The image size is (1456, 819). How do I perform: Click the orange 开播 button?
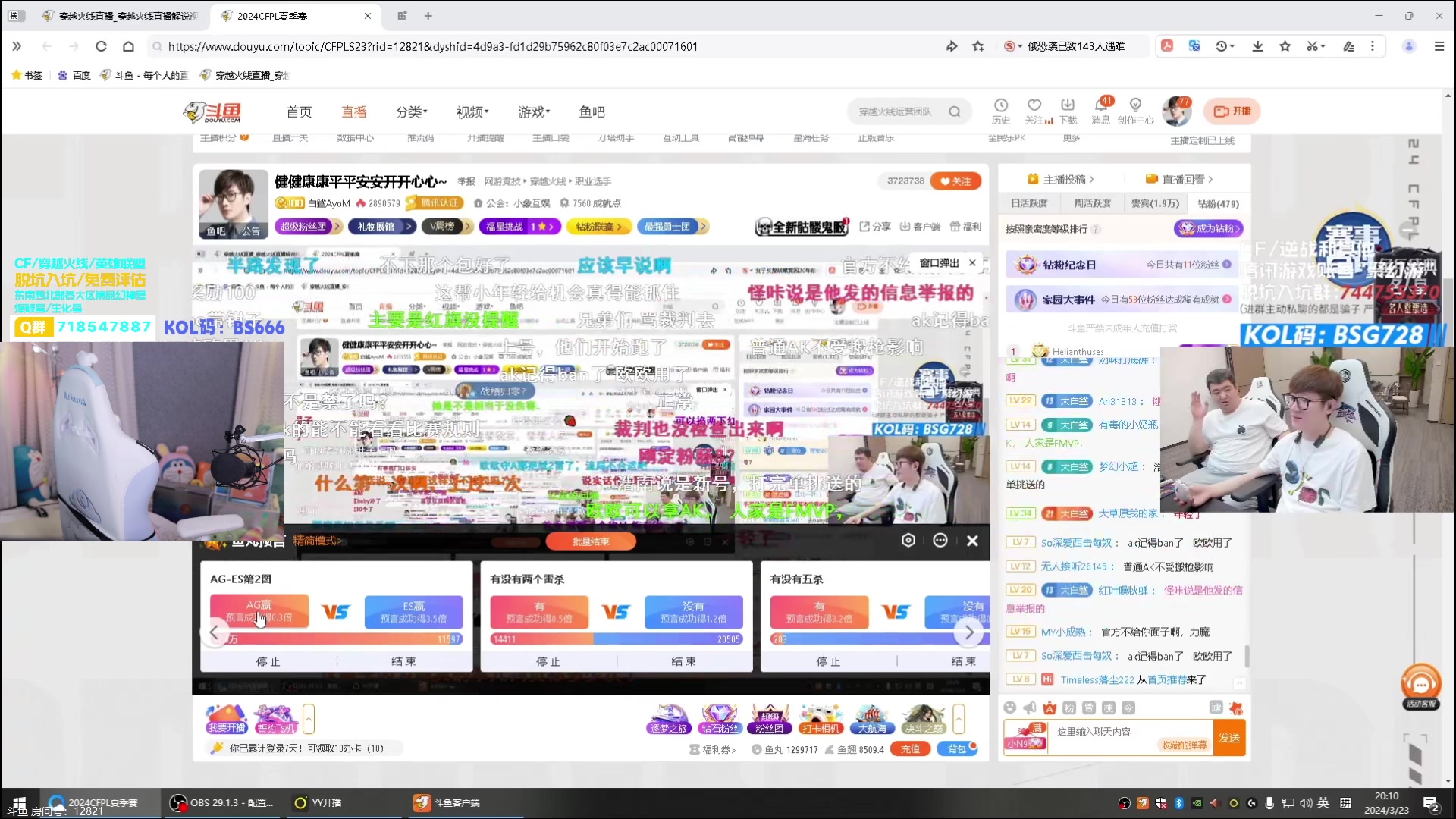point(1232,111)
